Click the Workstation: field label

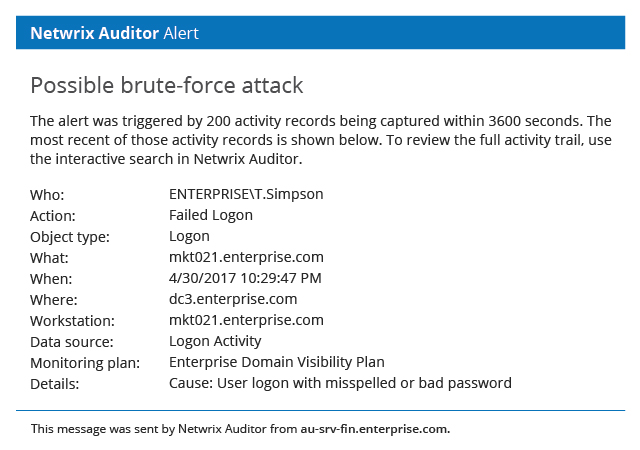[x=72, y=321]
